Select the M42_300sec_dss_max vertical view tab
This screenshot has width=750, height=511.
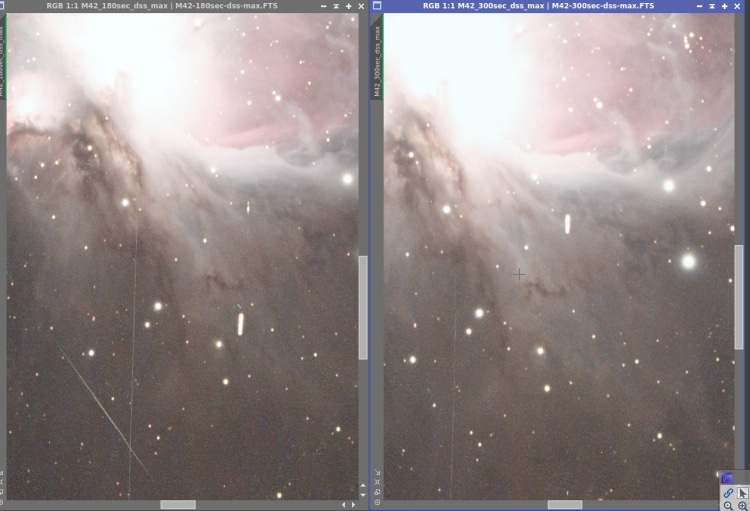[377, 59]
